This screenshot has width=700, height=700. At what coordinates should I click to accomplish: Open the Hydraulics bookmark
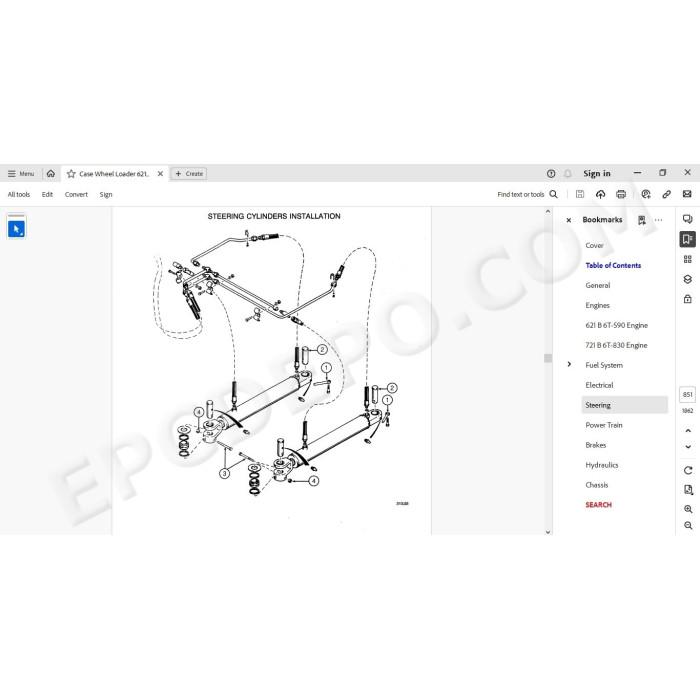click(602, 465)
